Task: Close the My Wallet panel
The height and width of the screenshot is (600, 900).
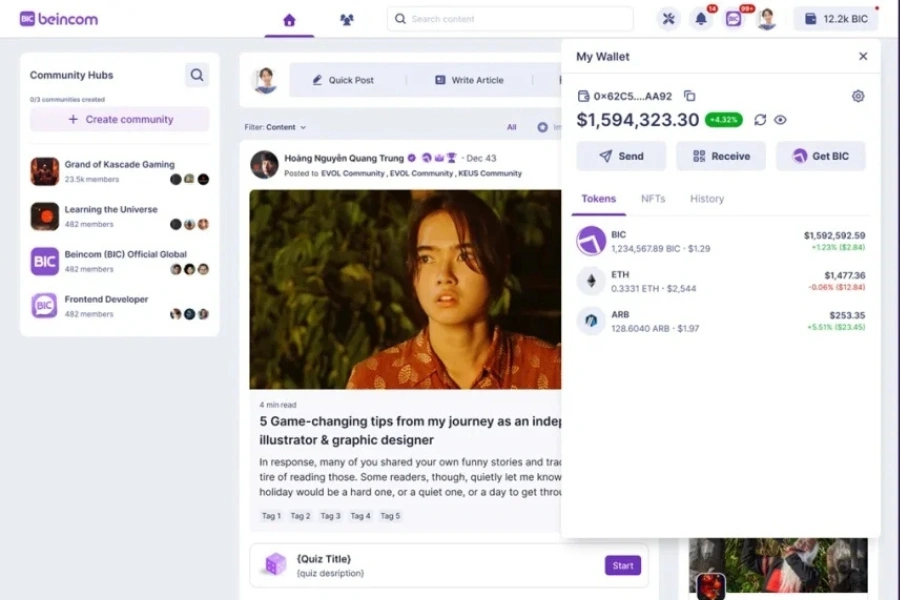Action: click(863, 56)
